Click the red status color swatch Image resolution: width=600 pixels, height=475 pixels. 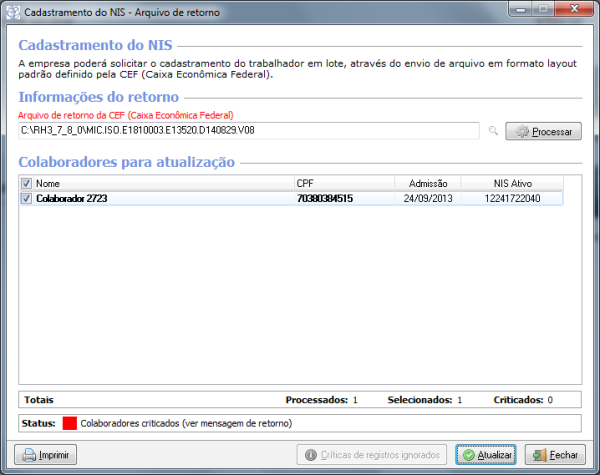coord(69,423)
